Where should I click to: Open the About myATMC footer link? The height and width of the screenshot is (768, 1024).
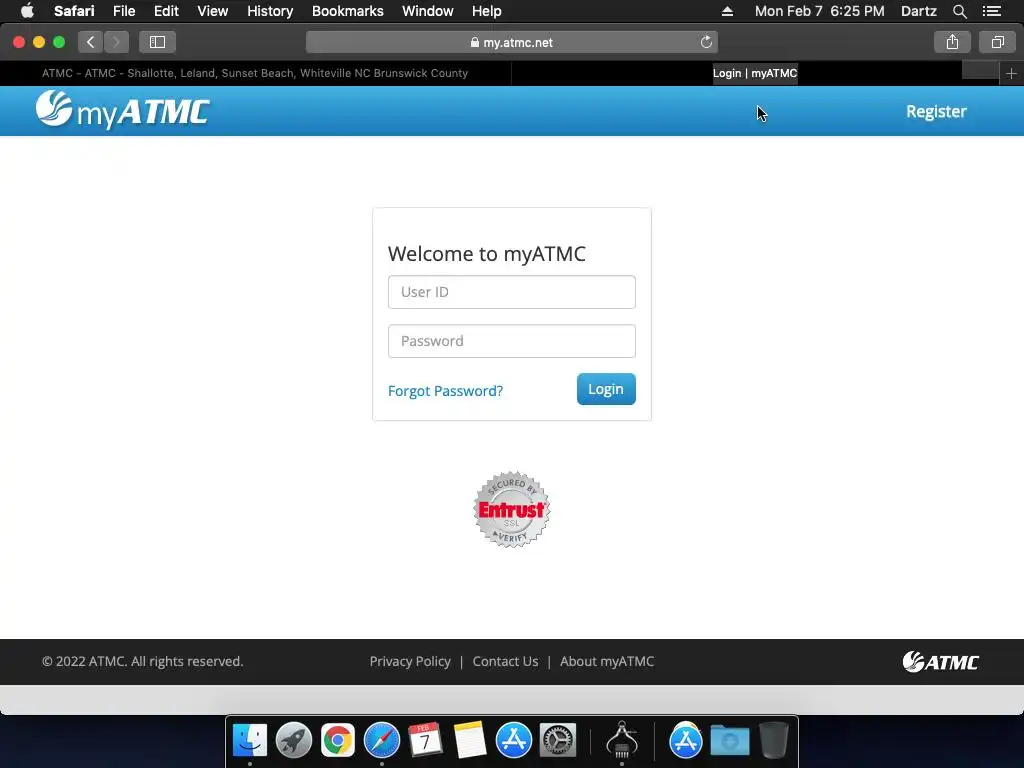[607, 662]
